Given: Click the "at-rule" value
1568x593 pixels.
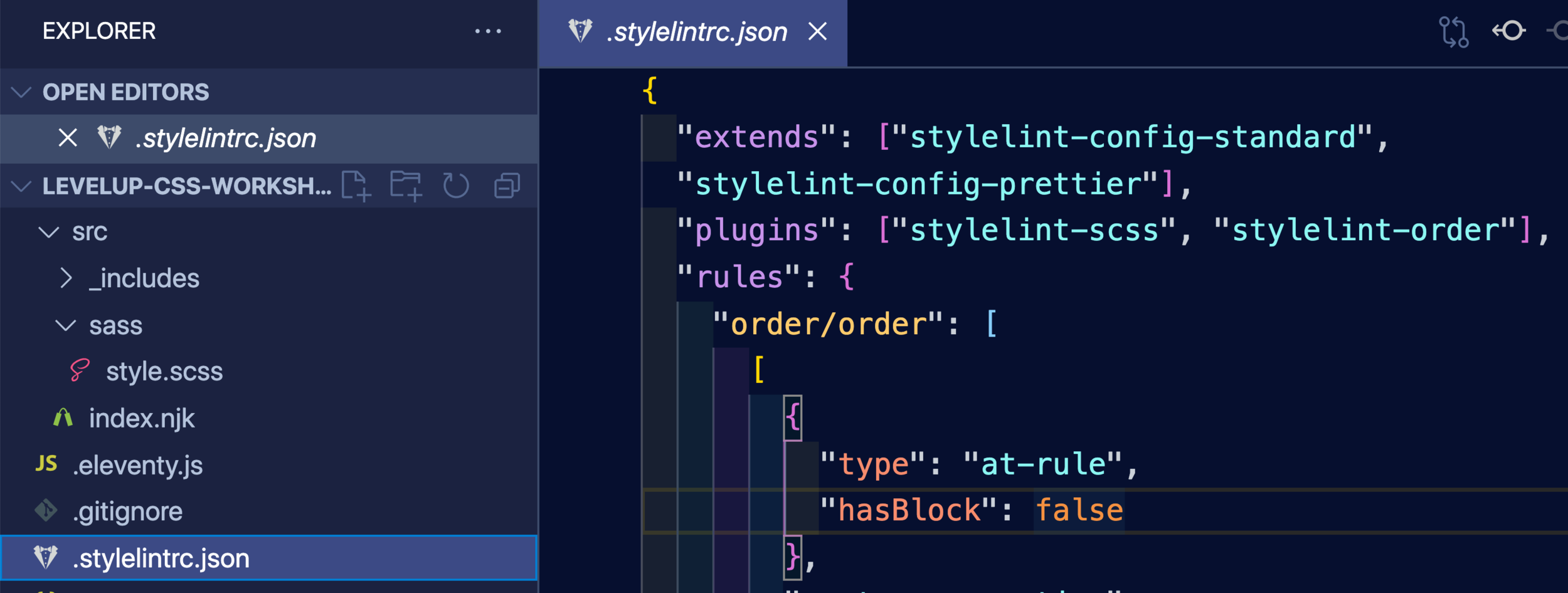Looking at the screenshot, I should (1043, 464).
